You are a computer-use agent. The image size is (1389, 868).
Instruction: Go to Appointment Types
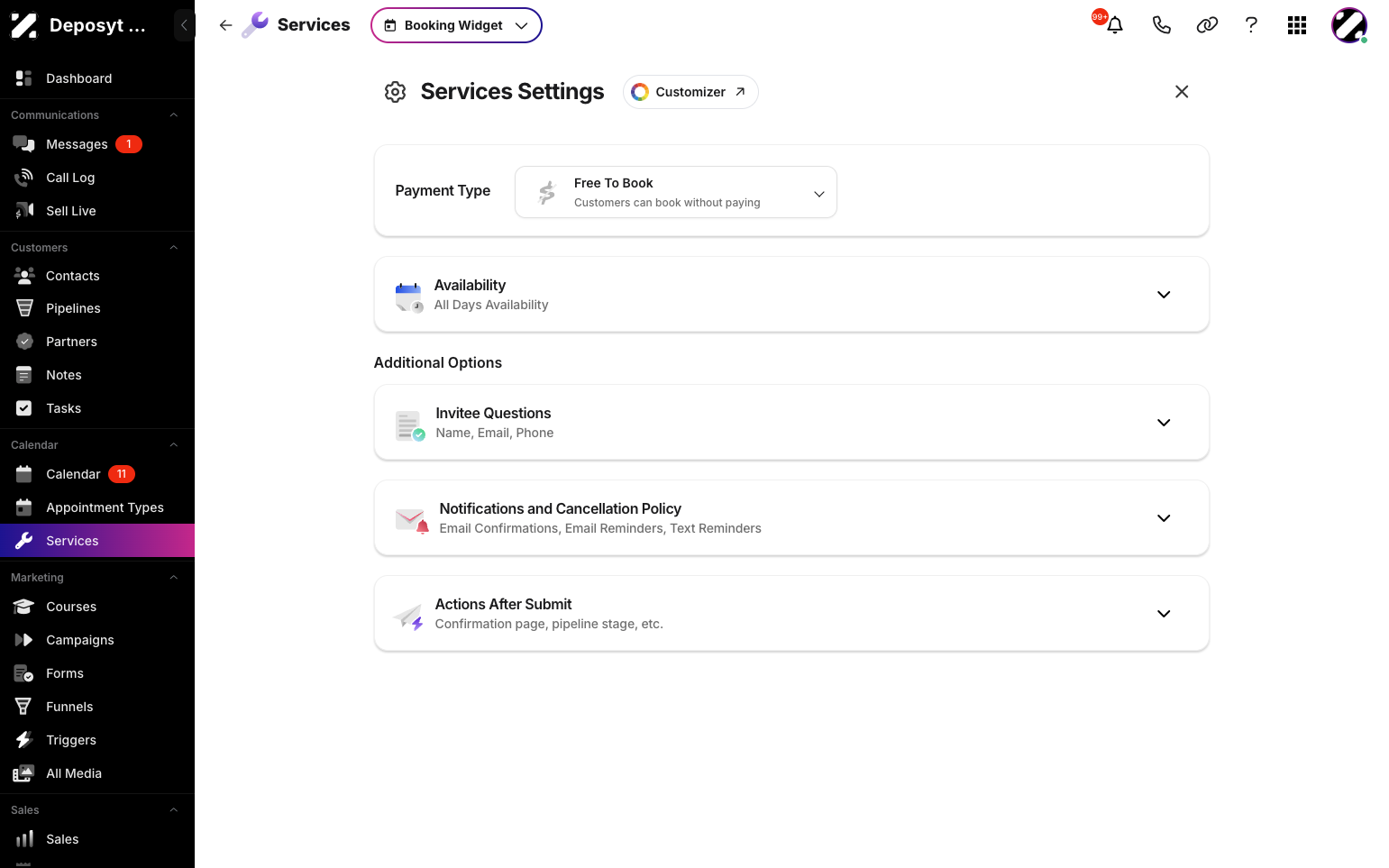click(97, 507)
